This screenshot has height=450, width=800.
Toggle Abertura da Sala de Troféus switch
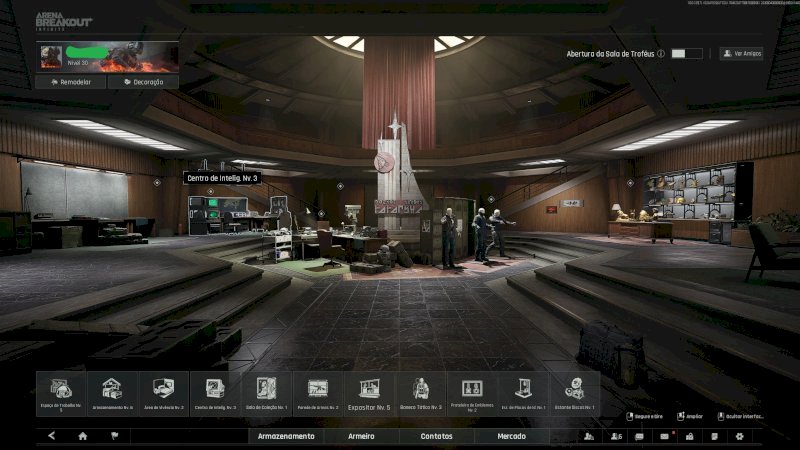click(x=687, y=54)
